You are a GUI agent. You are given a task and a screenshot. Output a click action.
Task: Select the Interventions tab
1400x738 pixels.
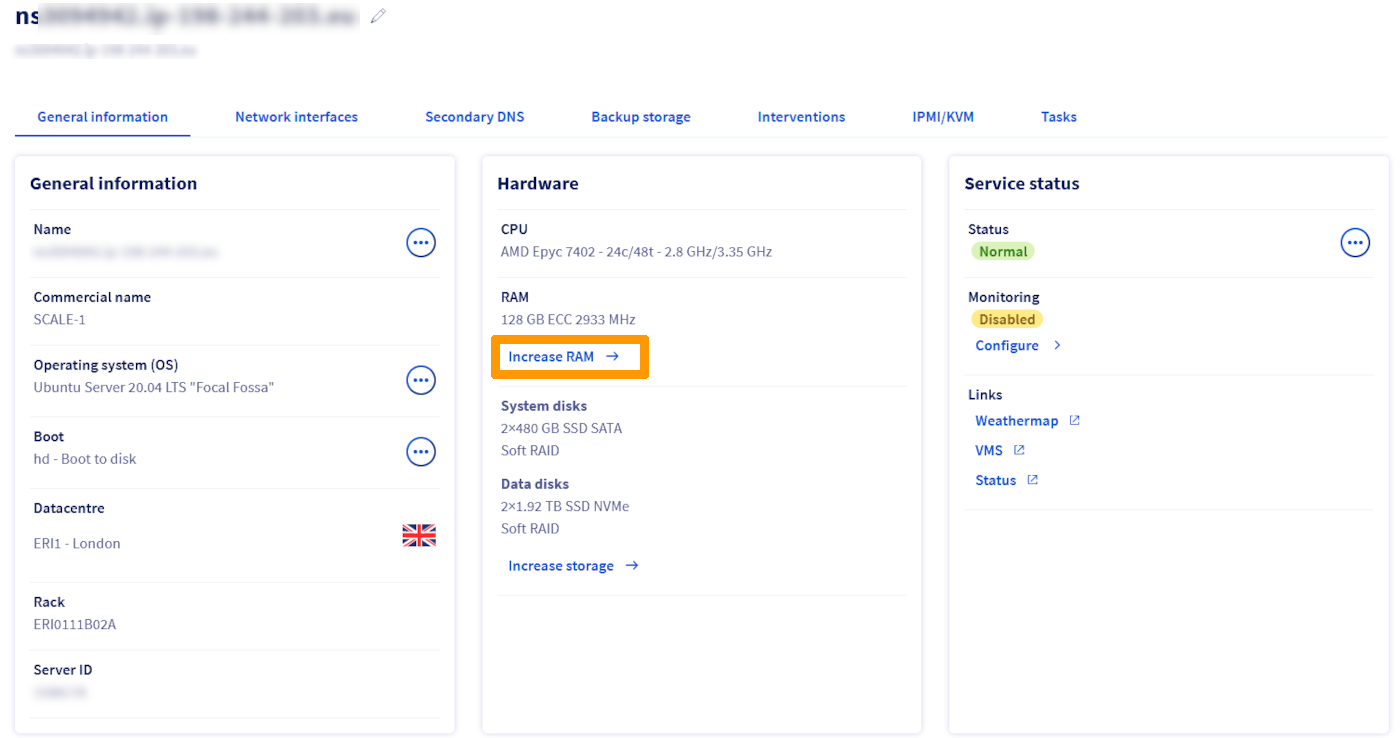tap(801, 117)
